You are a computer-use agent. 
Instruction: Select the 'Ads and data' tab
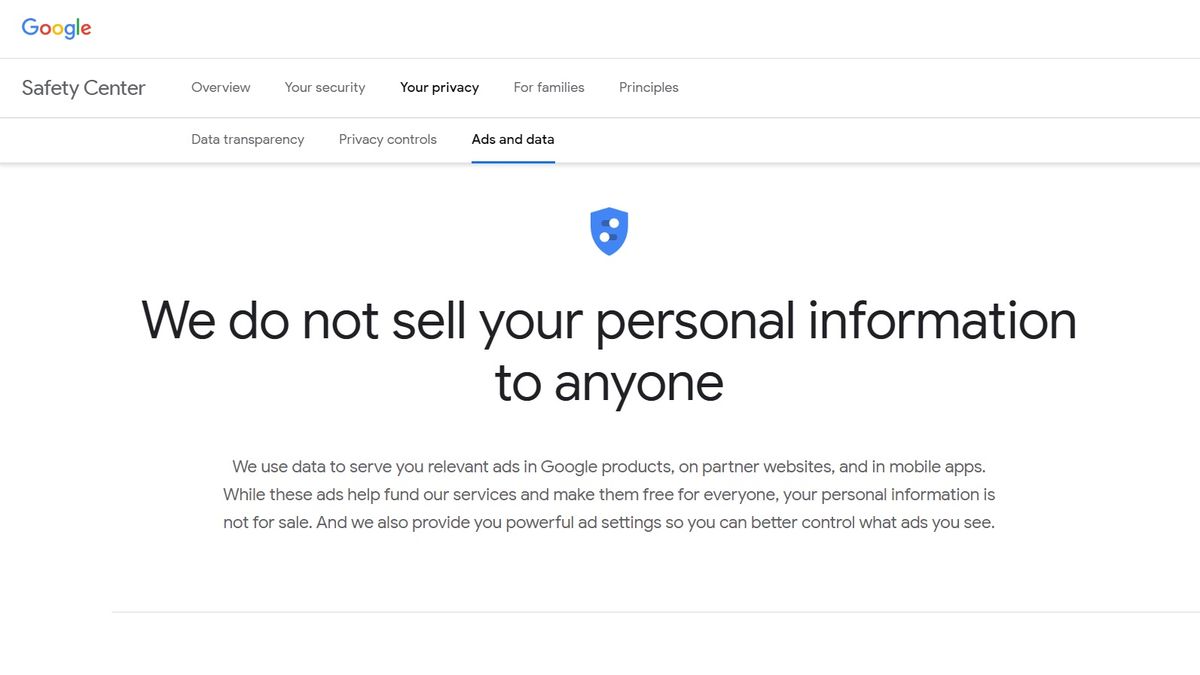coord(512,139)
